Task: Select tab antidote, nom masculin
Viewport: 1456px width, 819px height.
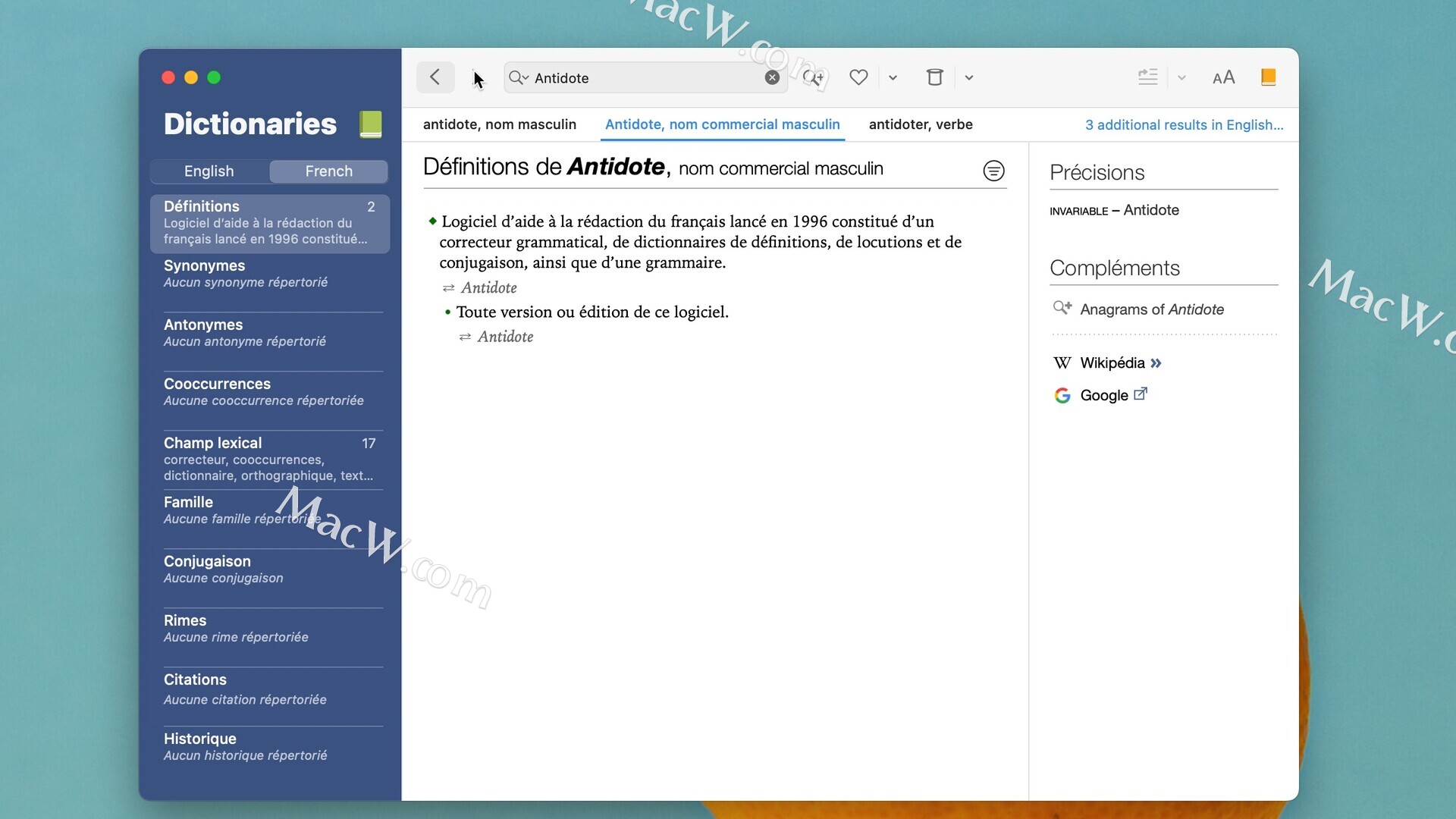Action: click(500, 124)
